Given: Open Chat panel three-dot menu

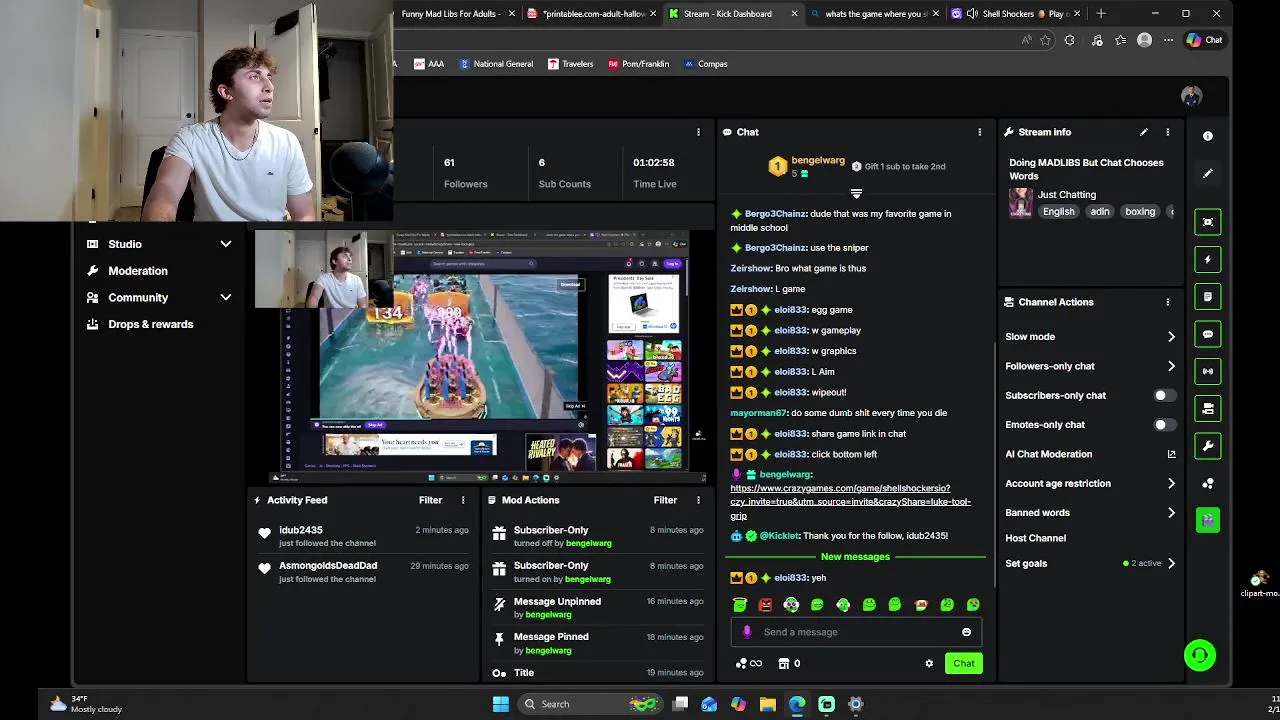Looking at the screenshot, I should 979,132.
